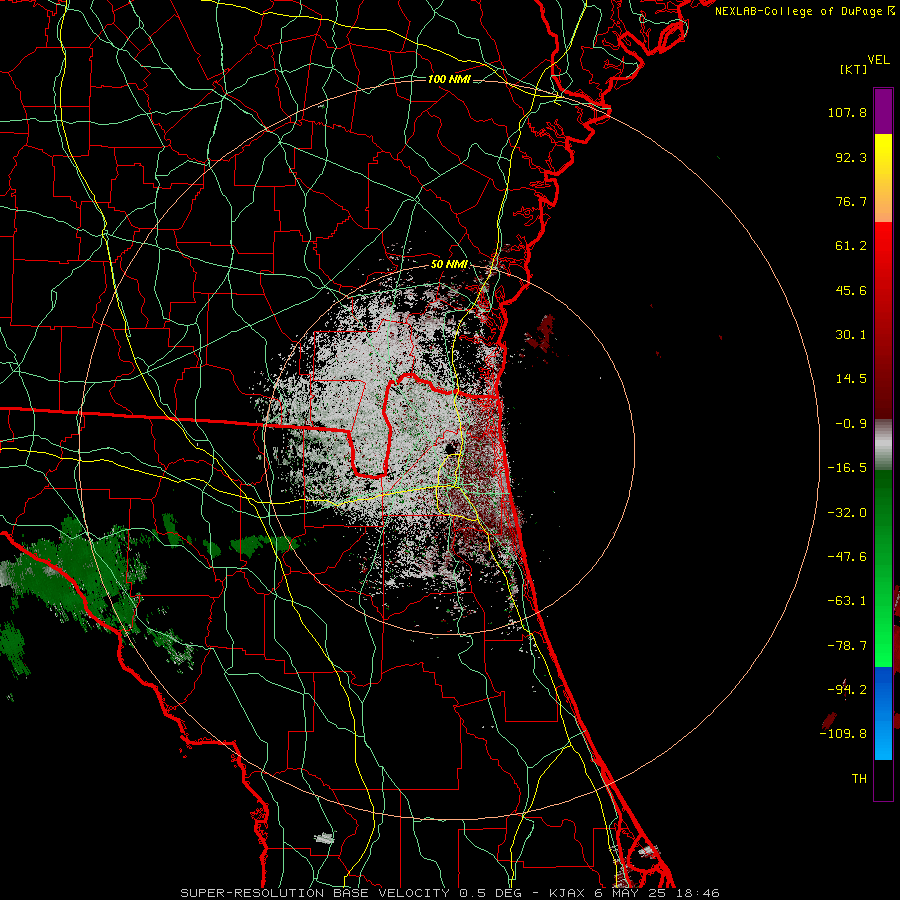900x900 pixels.
Task: Click the VEL legend heading
Action: tap(878, 60)
